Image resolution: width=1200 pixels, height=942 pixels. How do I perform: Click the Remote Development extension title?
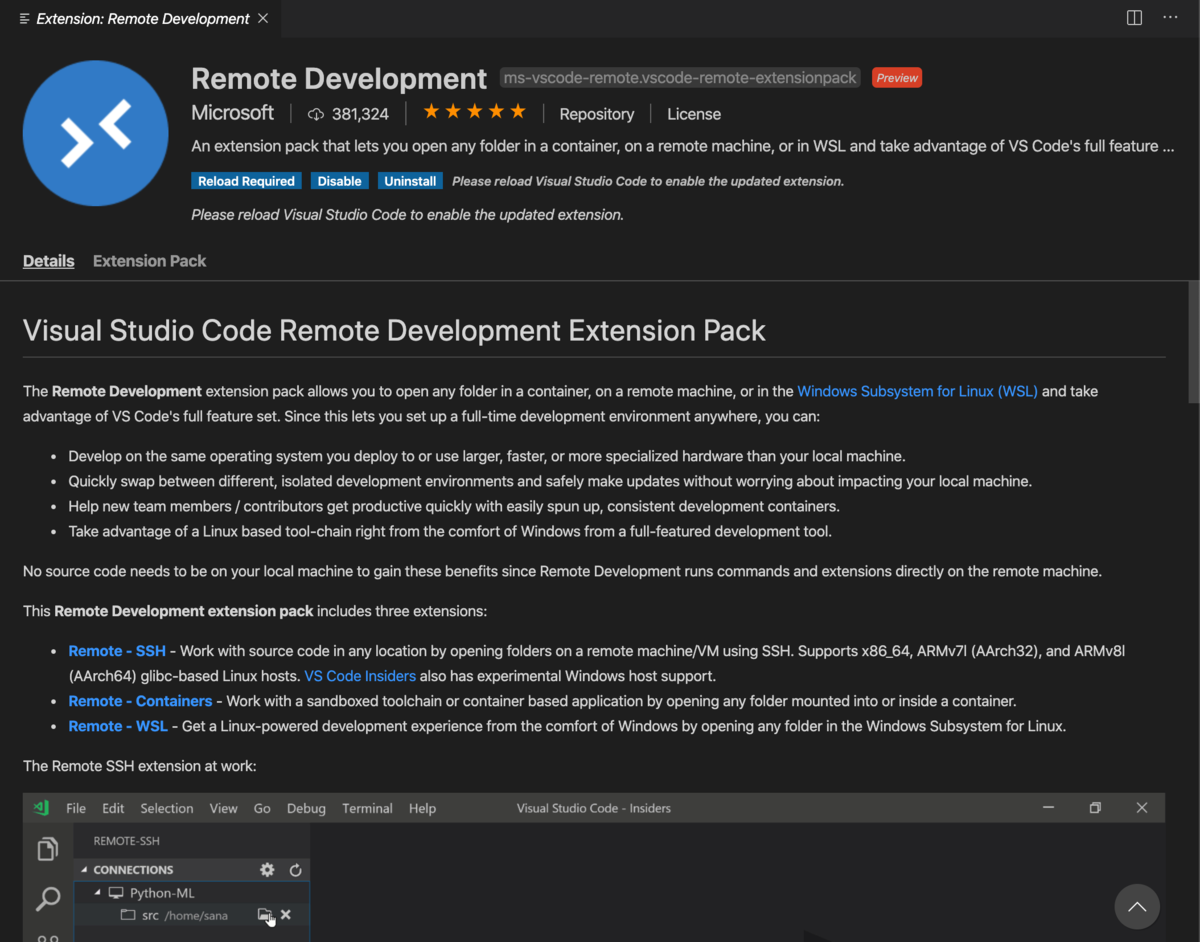(x=339, y=78)
